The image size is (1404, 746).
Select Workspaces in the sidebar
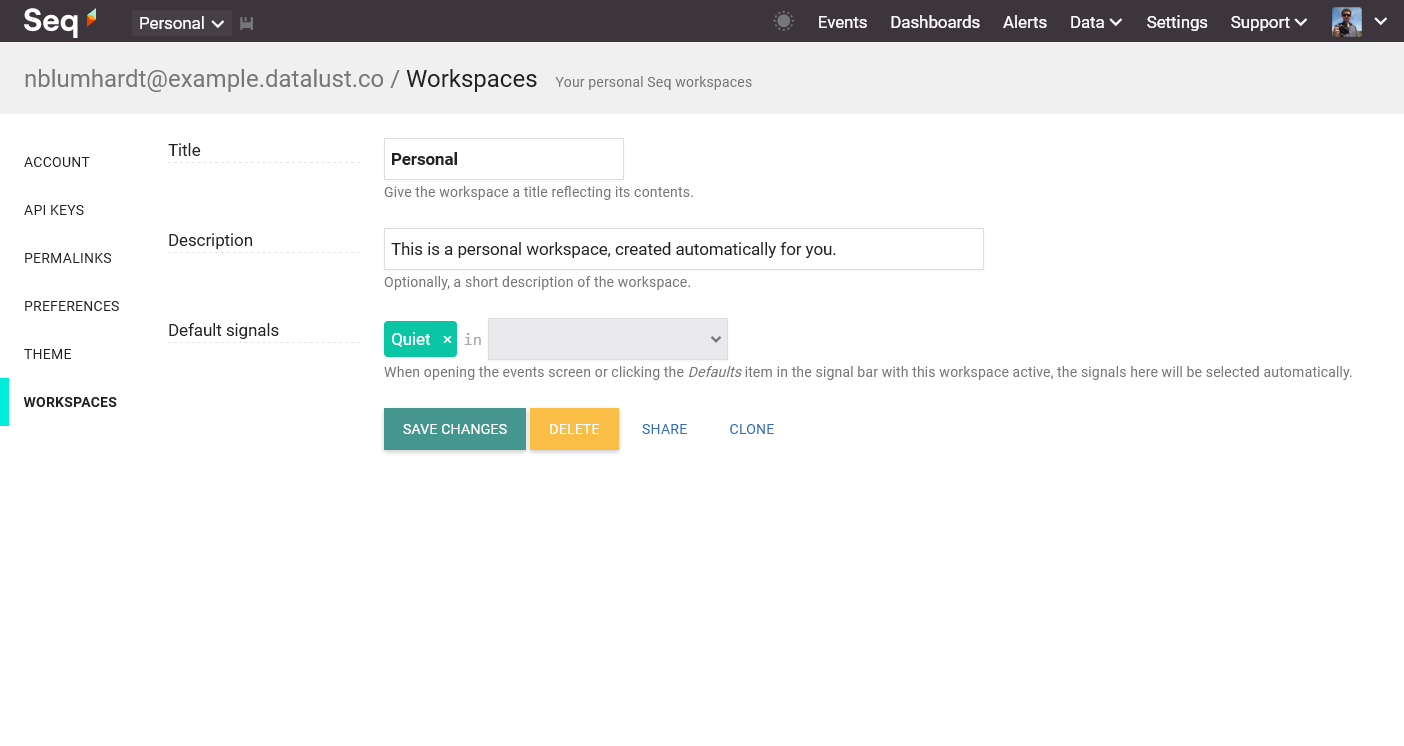[70, 402]
